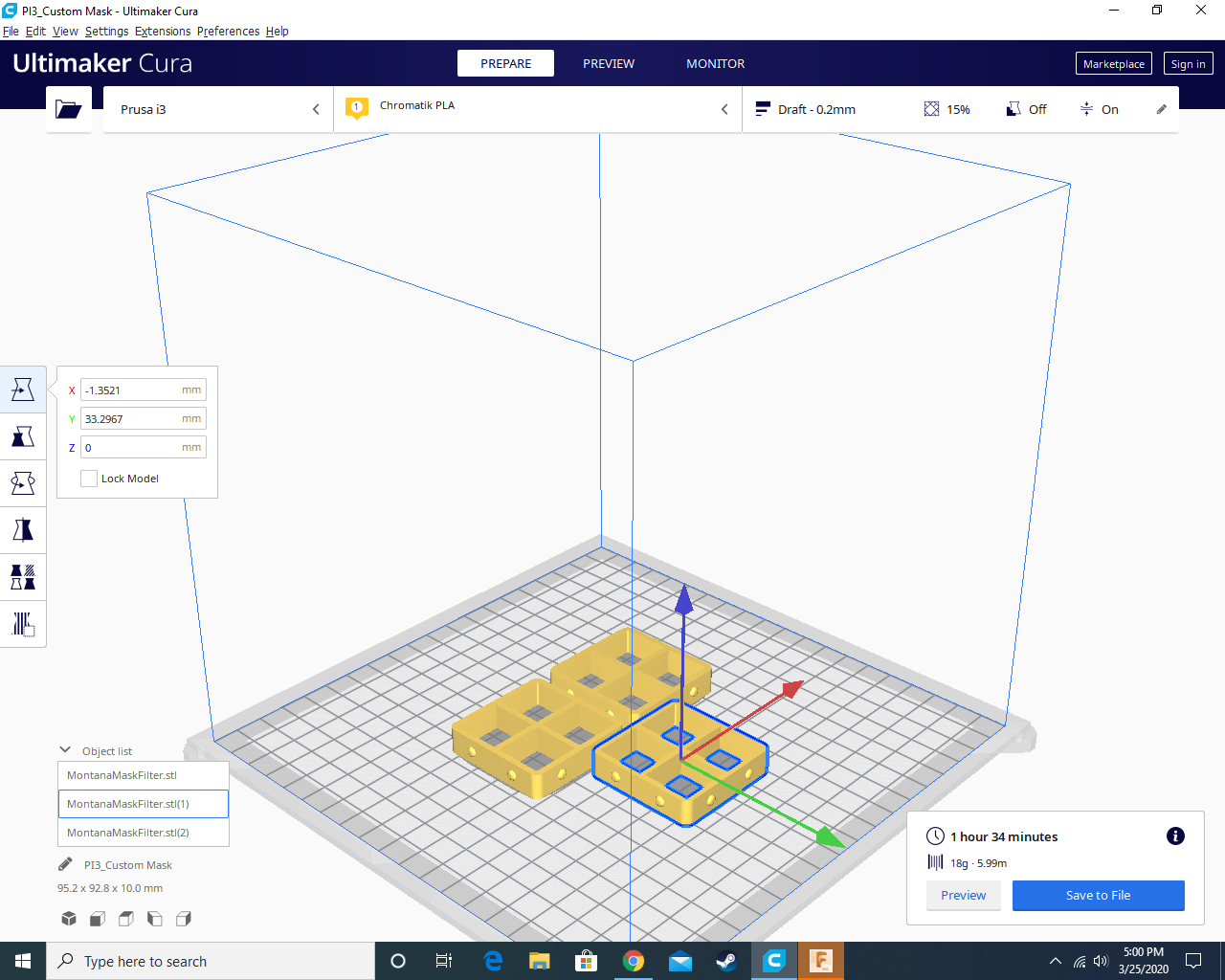Image resolution: width=1225 pixels, height=980 pixels.
Task: Select MontanaMaskFilter.stl(2) in object list
Action: [x=144, y=833]
